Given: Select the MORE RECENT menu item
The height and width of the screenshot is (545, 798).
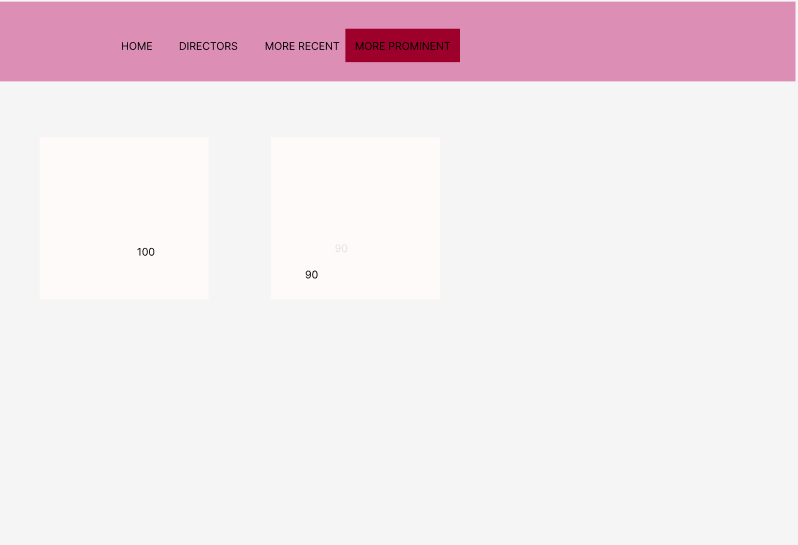Looking at the screenshot, I should coord(302,46).
